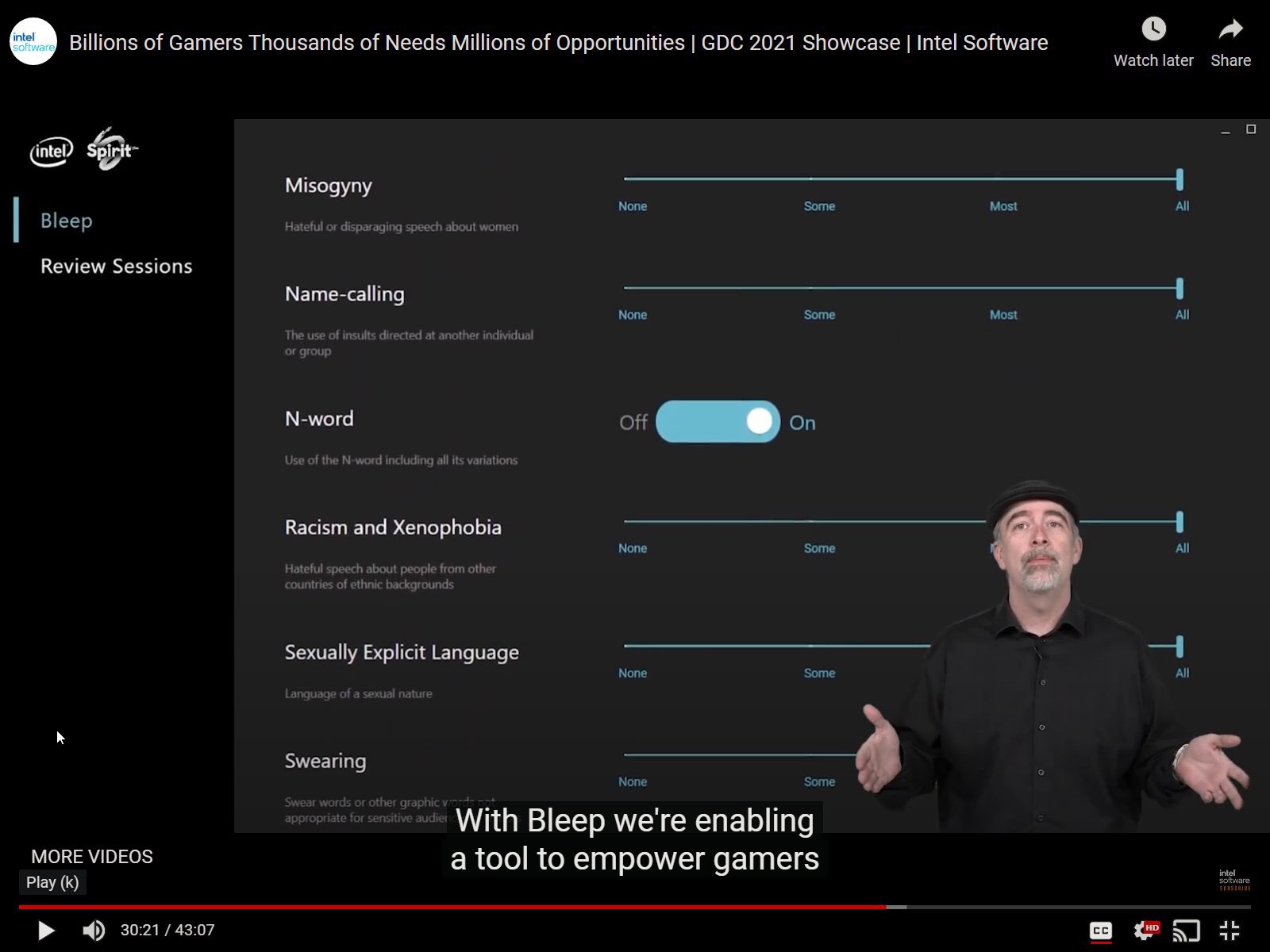The width and height of the screenshot is (1270, 952).
Task: Seek on the red video progress bar
Action: [452, 906]
